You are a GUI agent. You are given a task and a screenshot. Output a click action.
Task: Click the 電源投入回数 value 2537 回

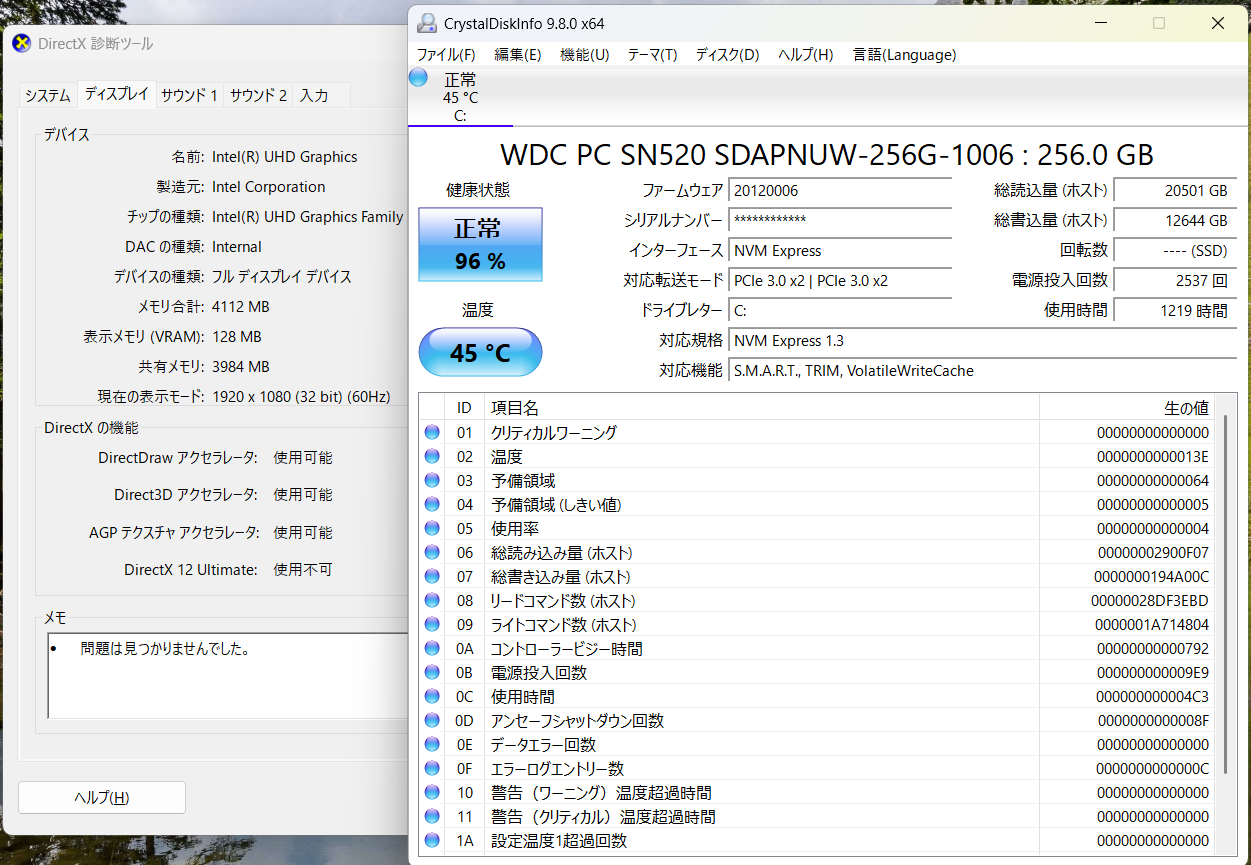tap(1175, 281)
